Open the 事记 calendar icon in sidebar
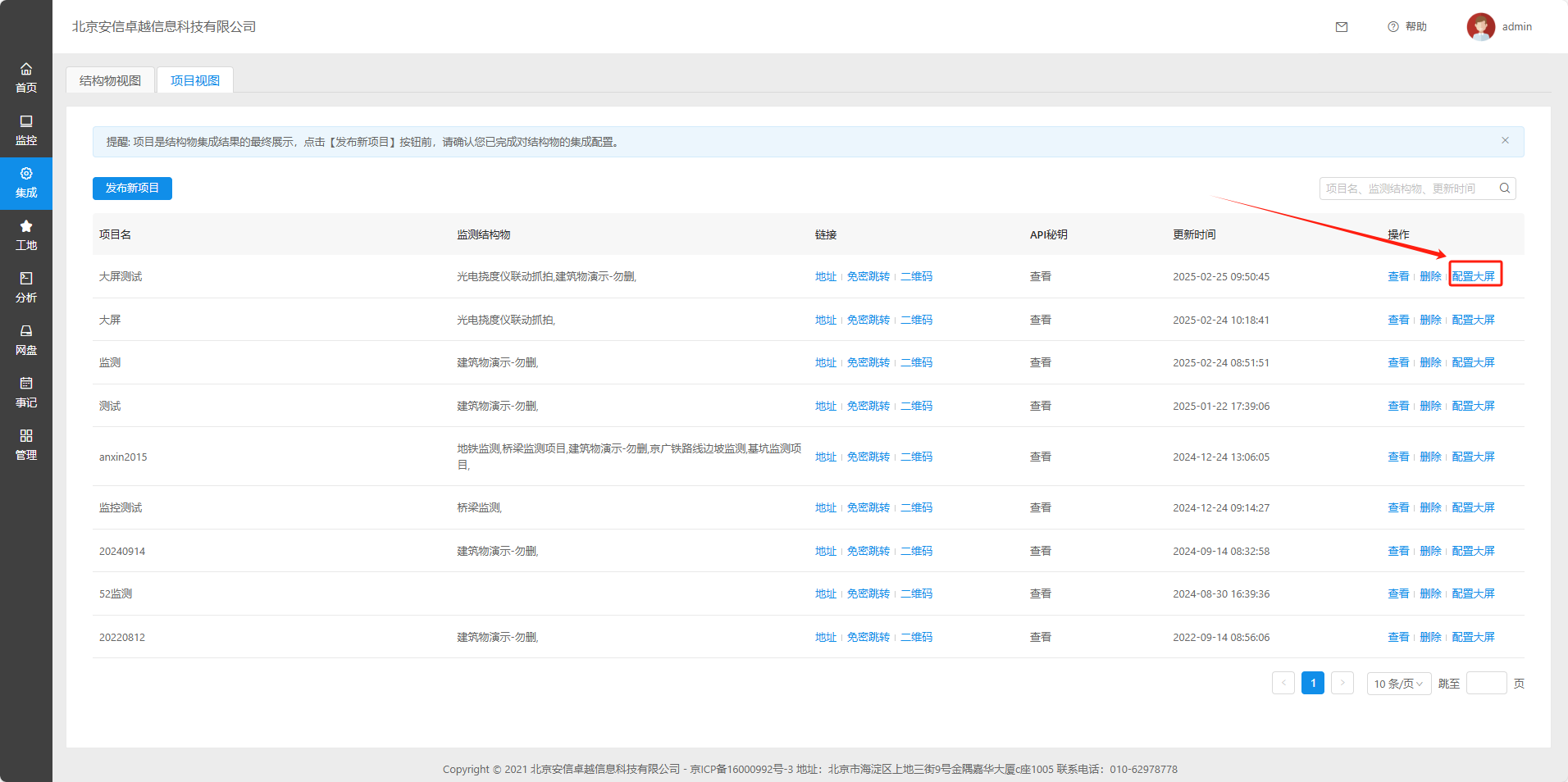Image resolution: width=1568 pixels, height=782 pixels. coord(26,384)
